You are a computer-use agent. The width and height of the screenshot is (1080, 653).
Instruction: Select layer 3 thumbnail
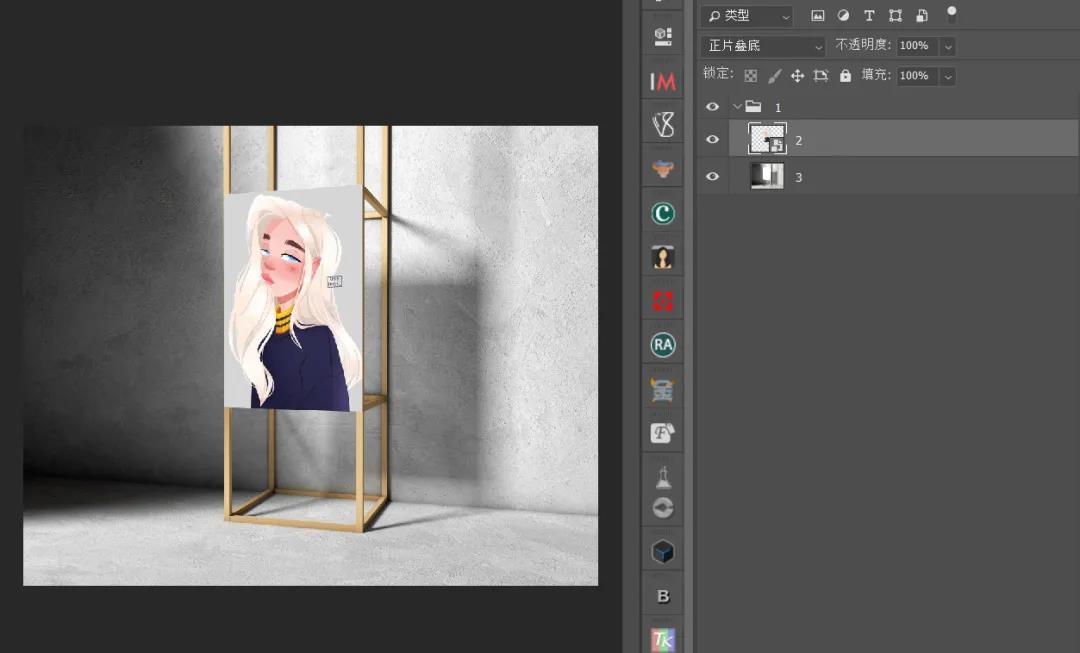(x=767, y=177)
